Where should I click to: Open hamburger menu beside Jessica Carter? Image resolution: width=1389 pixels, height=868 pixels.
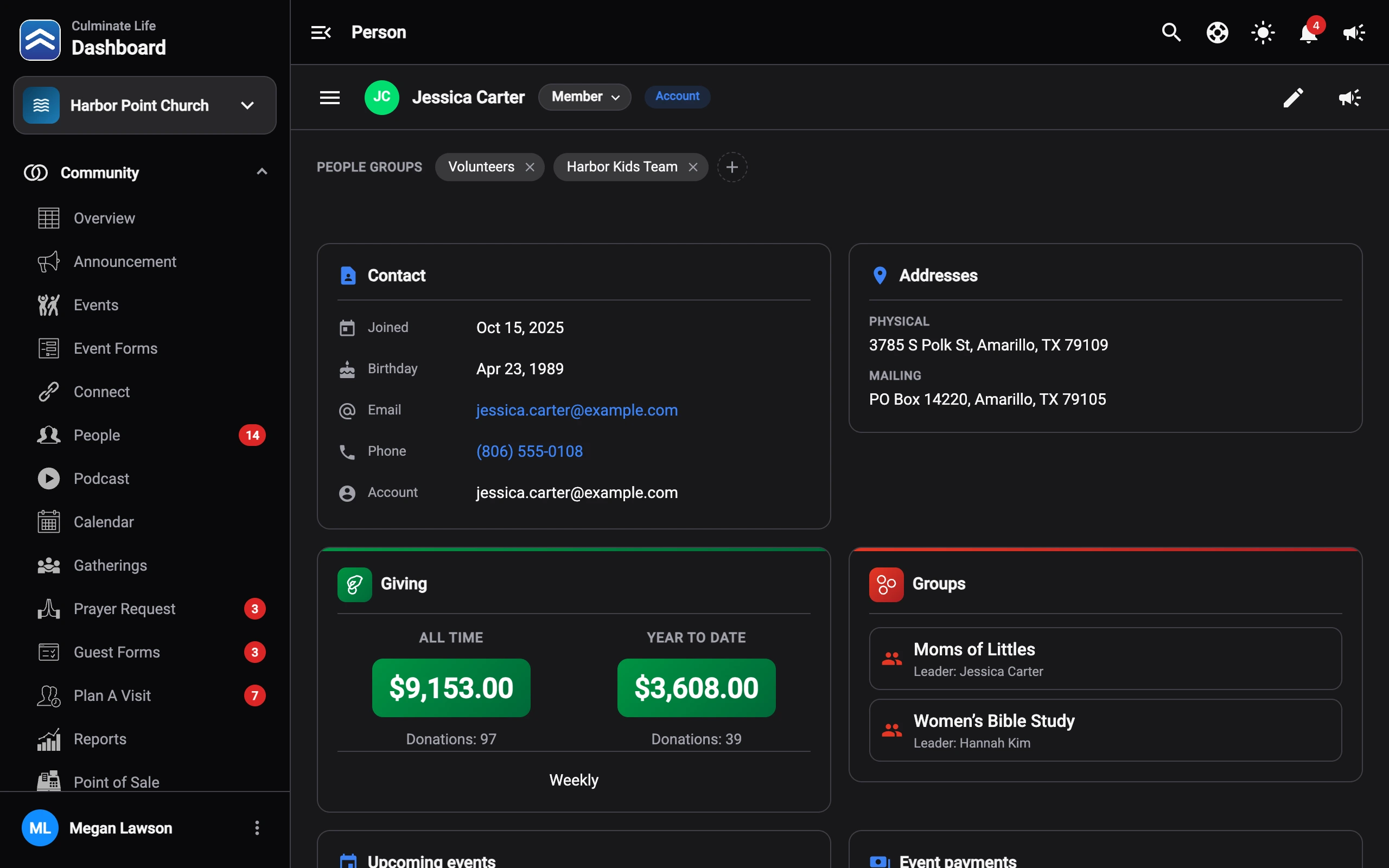[329, 97]
